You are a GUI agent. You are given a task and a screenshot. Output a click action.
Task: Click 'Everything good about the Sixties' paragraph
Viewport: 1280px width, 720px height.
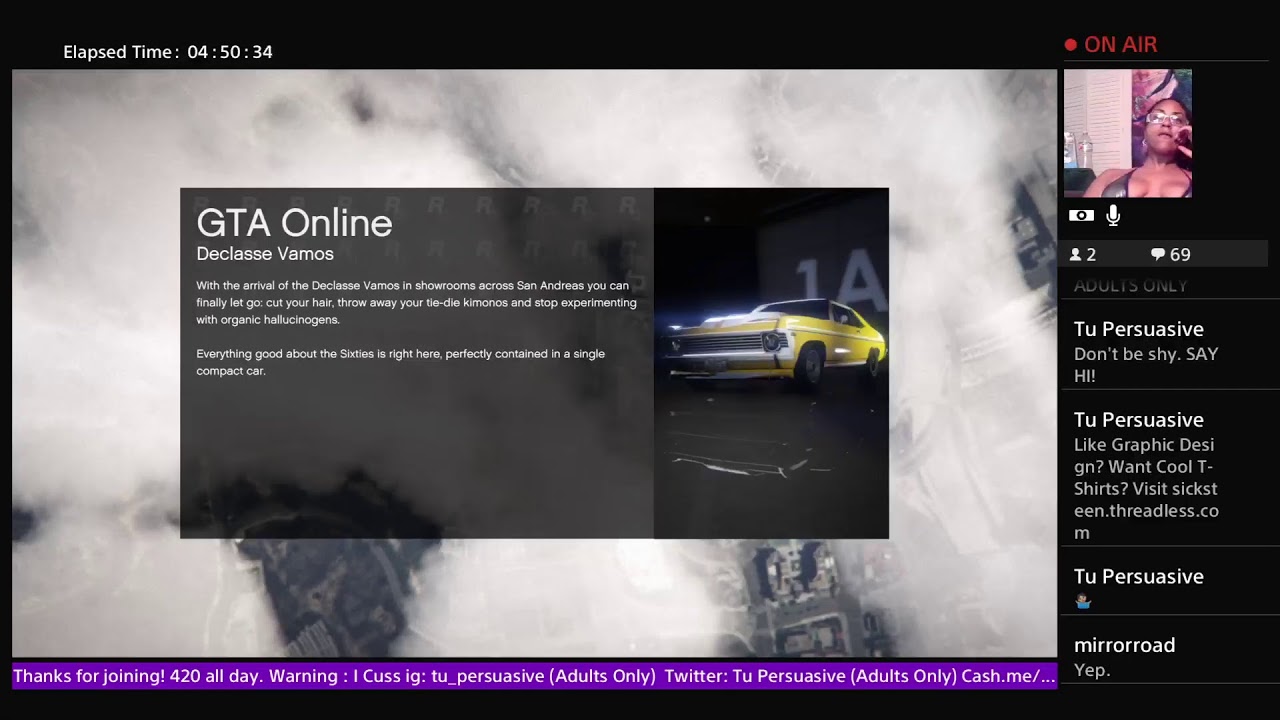pyautogui.click(x=400, y=362)
